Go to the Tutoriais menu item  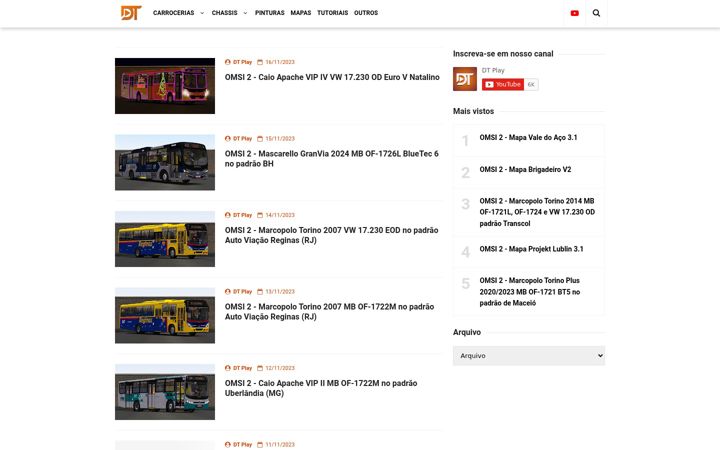coord(332,13)
